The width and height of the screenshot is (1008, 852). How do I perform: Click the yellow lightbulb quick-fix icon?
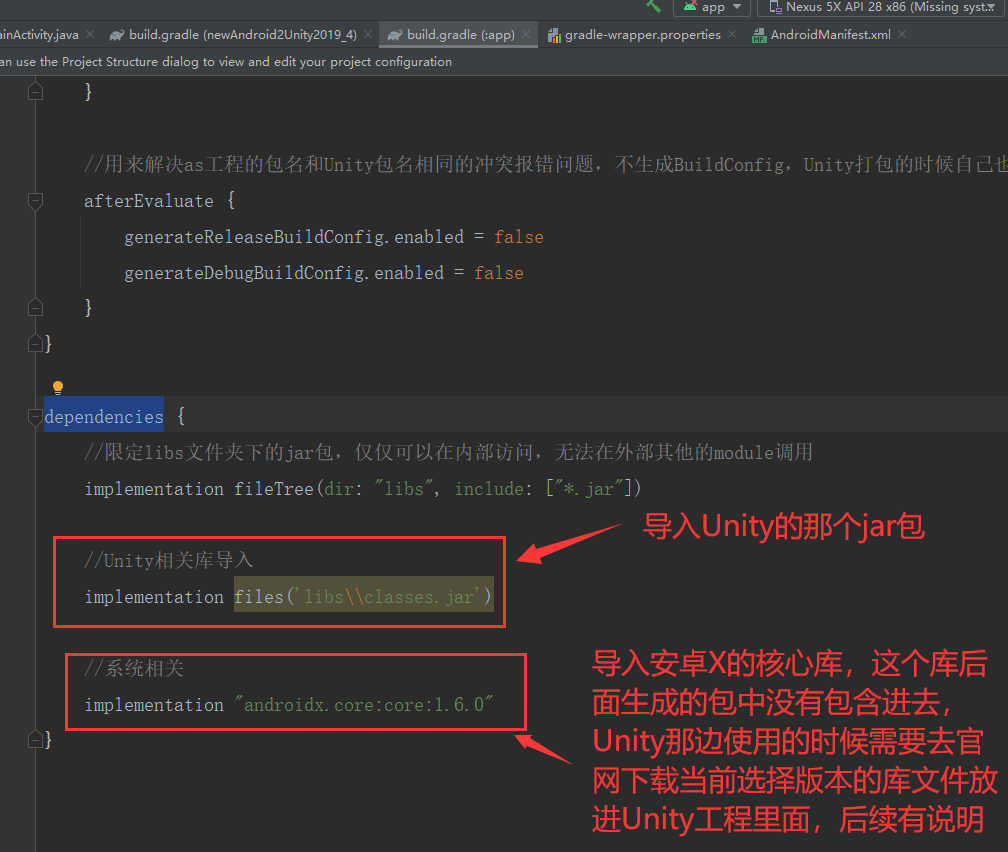tap(57, 388)
